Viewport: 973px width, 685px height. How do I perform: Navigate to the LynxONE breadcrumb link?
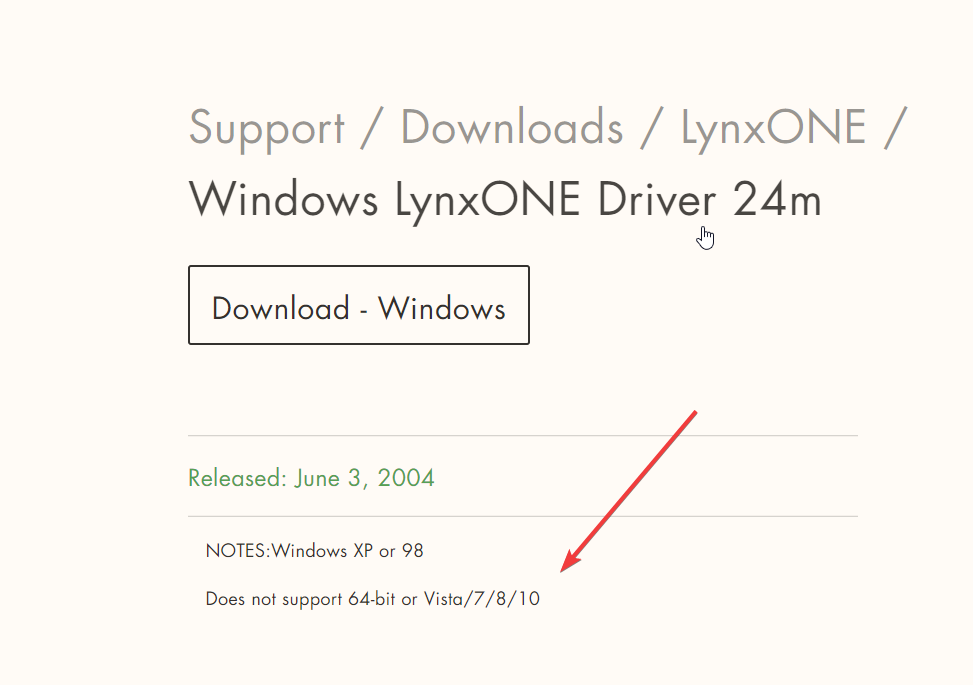pyautogui.click(x=773, y=129)
